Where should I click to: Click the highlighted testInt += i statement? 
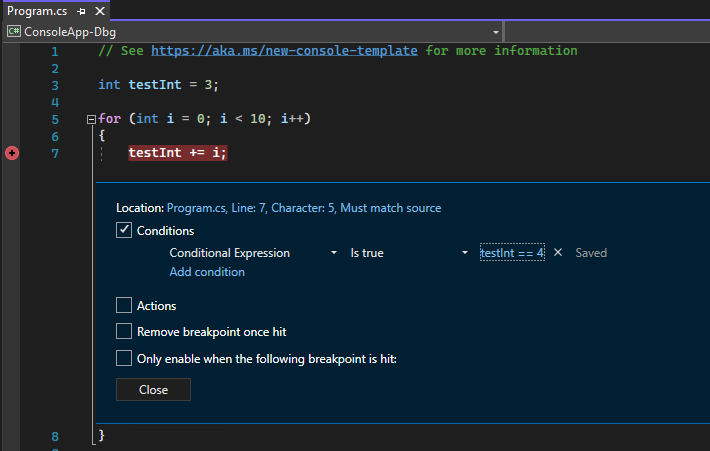coord(178,153)
